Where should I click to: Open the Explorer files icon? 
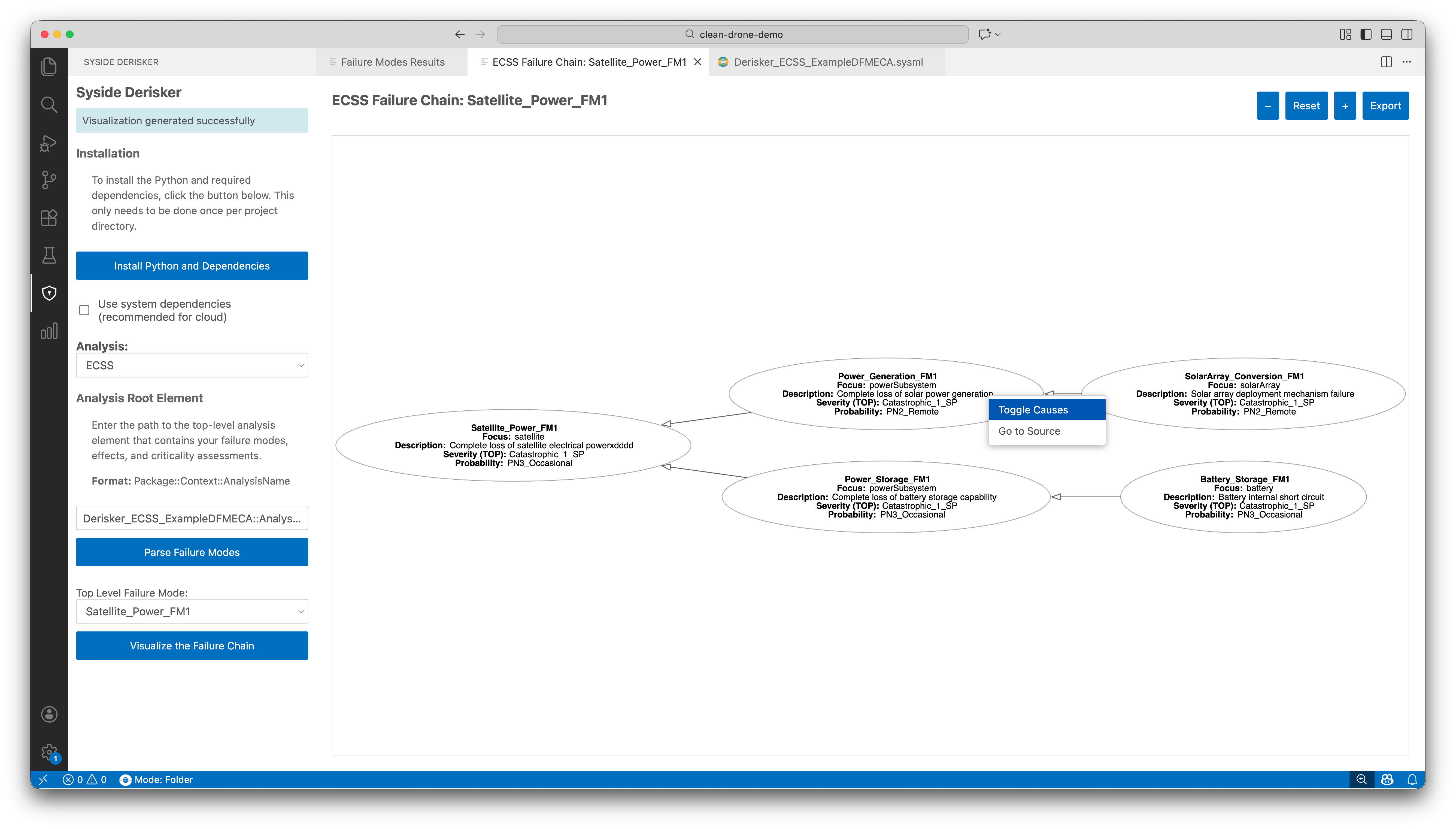(49, 66)
